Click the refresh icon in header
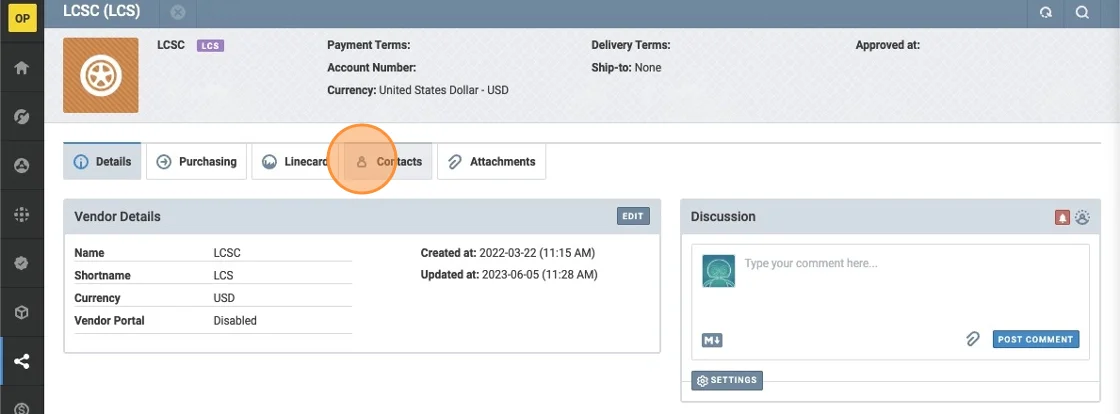1120x414 pixels. coord(1046,13)
